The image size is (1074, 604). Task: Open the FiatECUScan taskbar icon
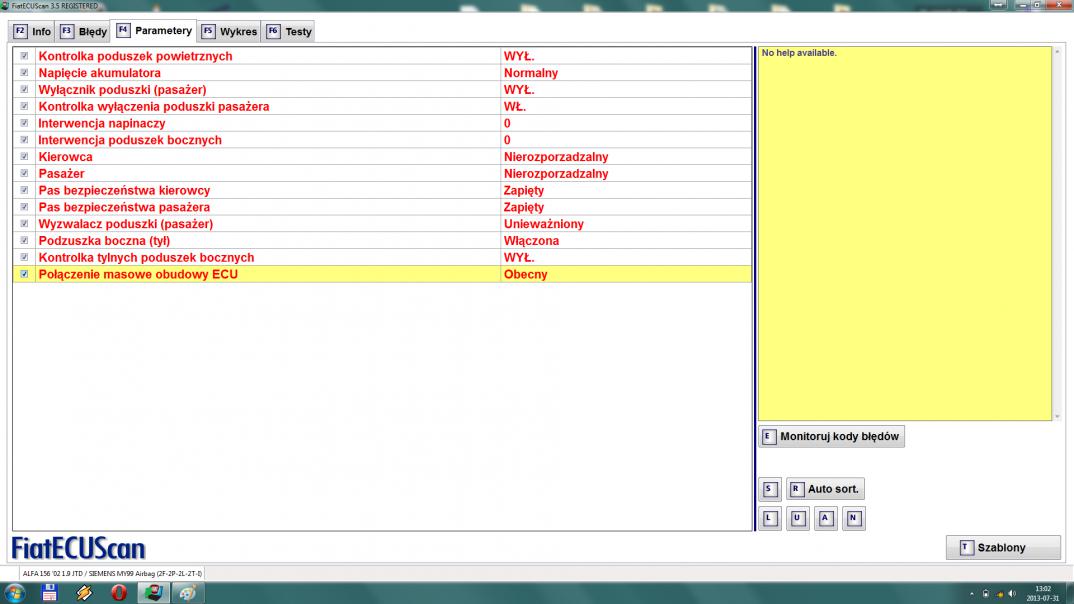[153, 592]
